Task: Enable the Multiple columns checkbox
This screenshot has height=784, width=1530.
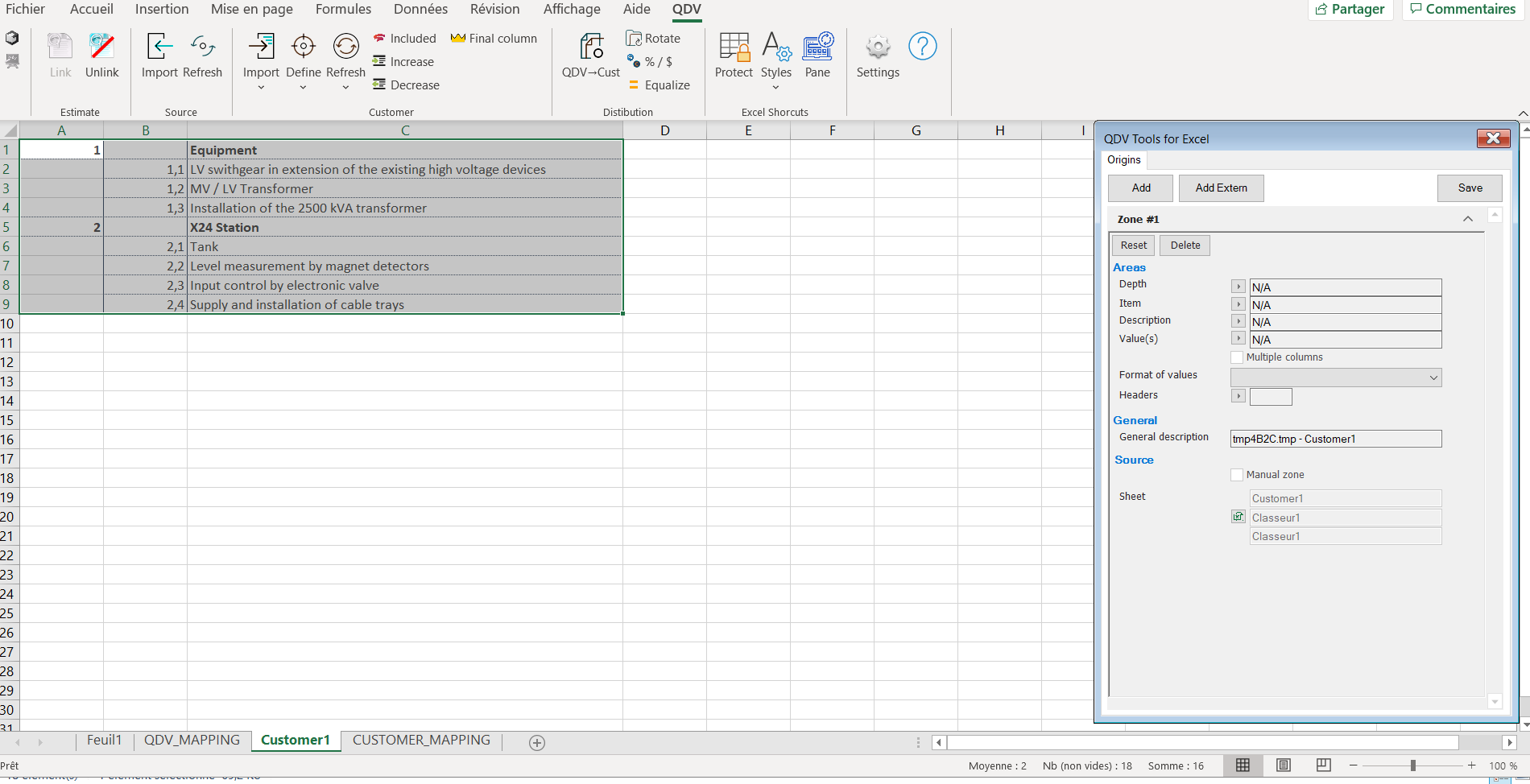Action: (x=1237, y=357)
